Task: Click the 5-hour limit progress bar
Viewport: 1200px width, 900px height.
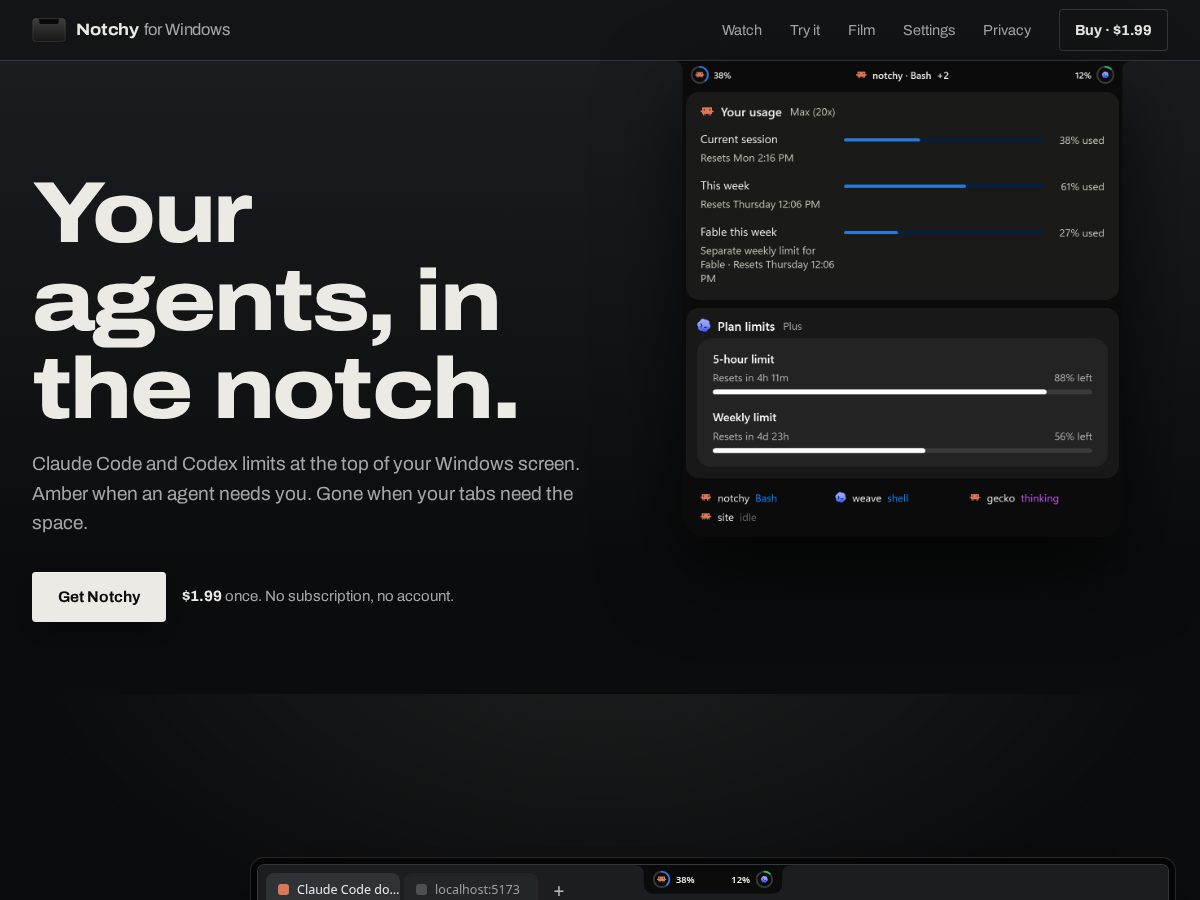Action: 902,392
